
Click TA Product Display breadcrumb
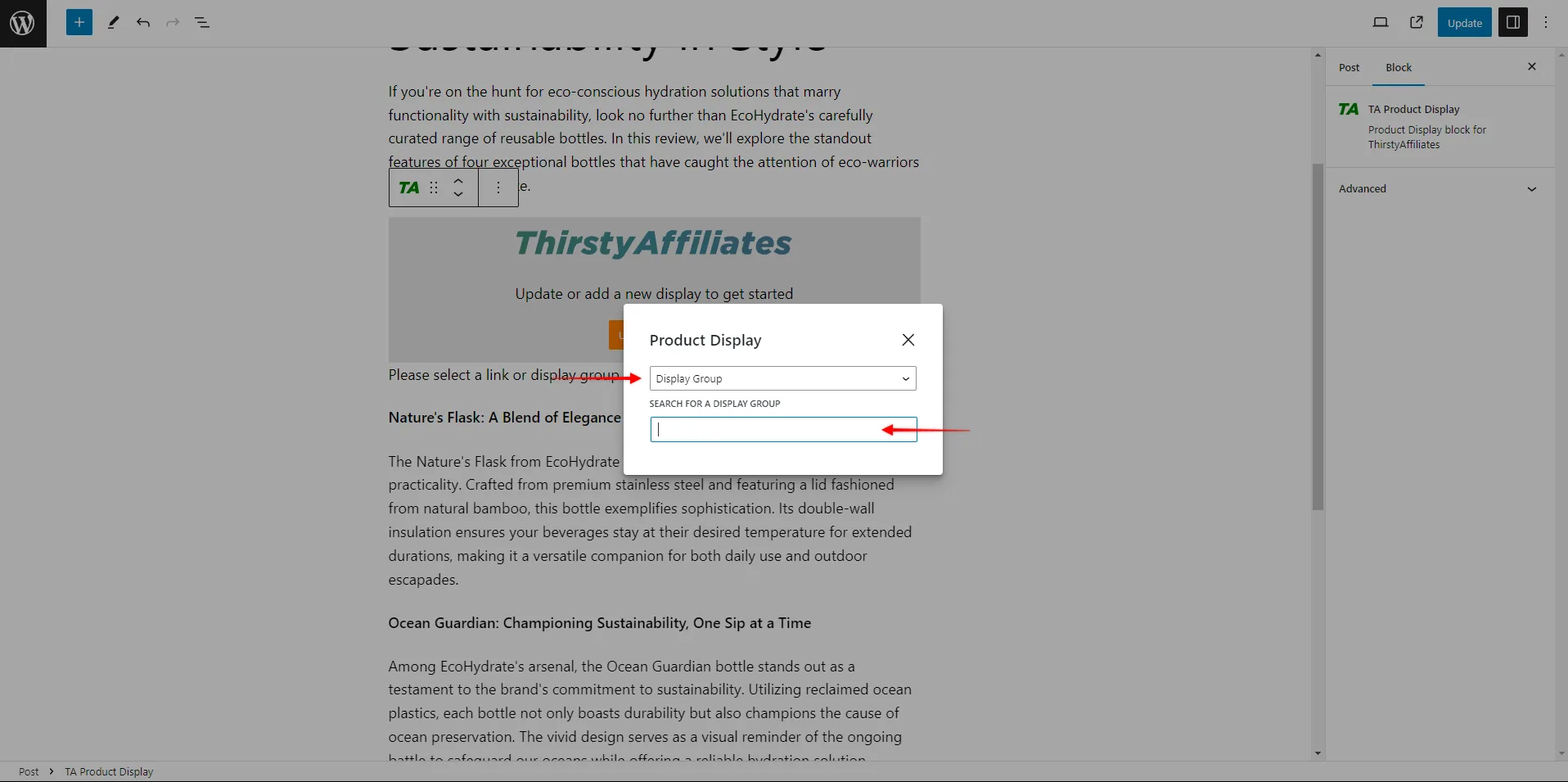[109, 771]
